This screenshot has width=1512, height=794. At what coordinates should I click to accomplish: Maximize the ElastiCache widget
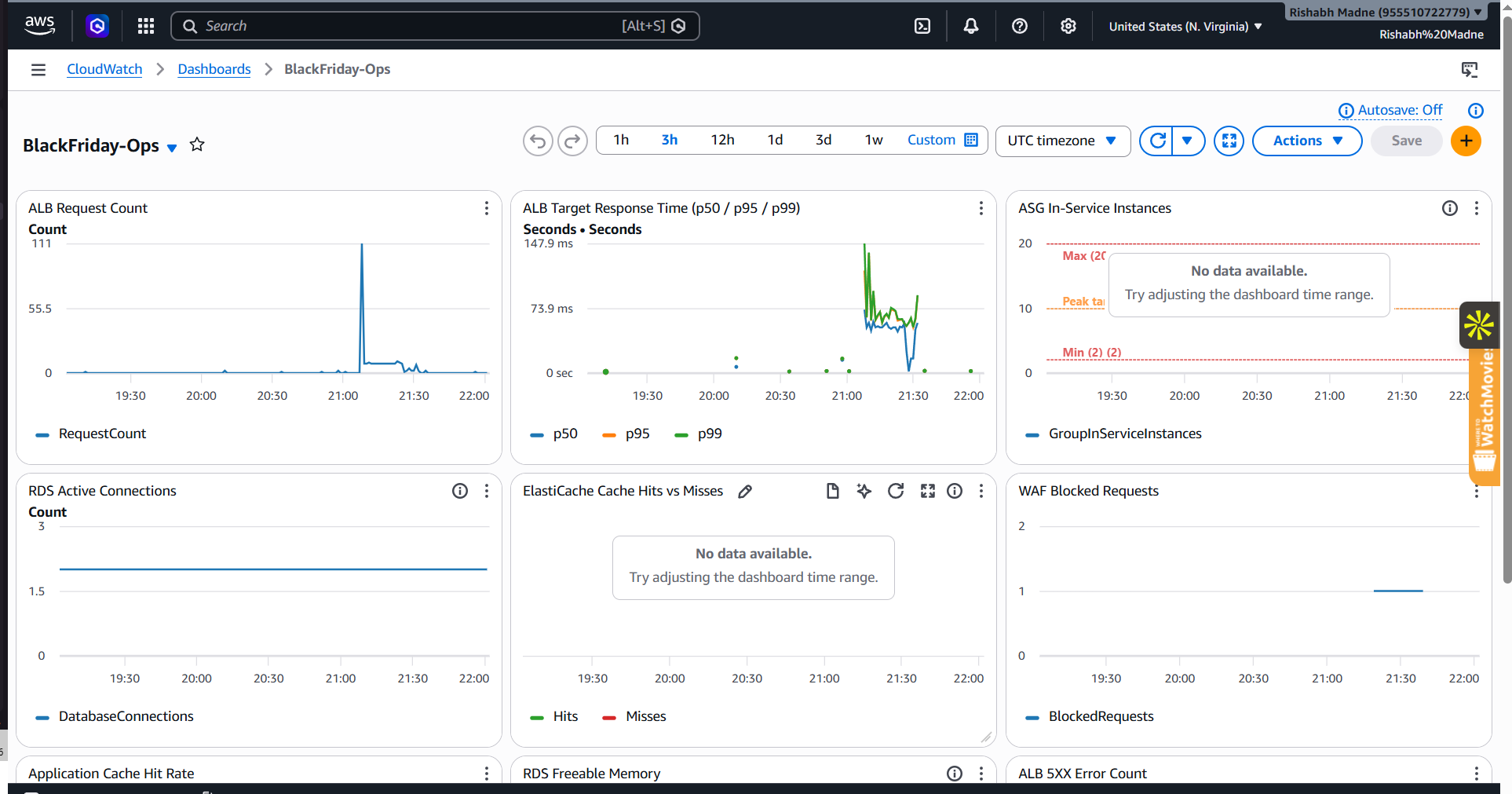pyautogui.click(x=928, y=491)
